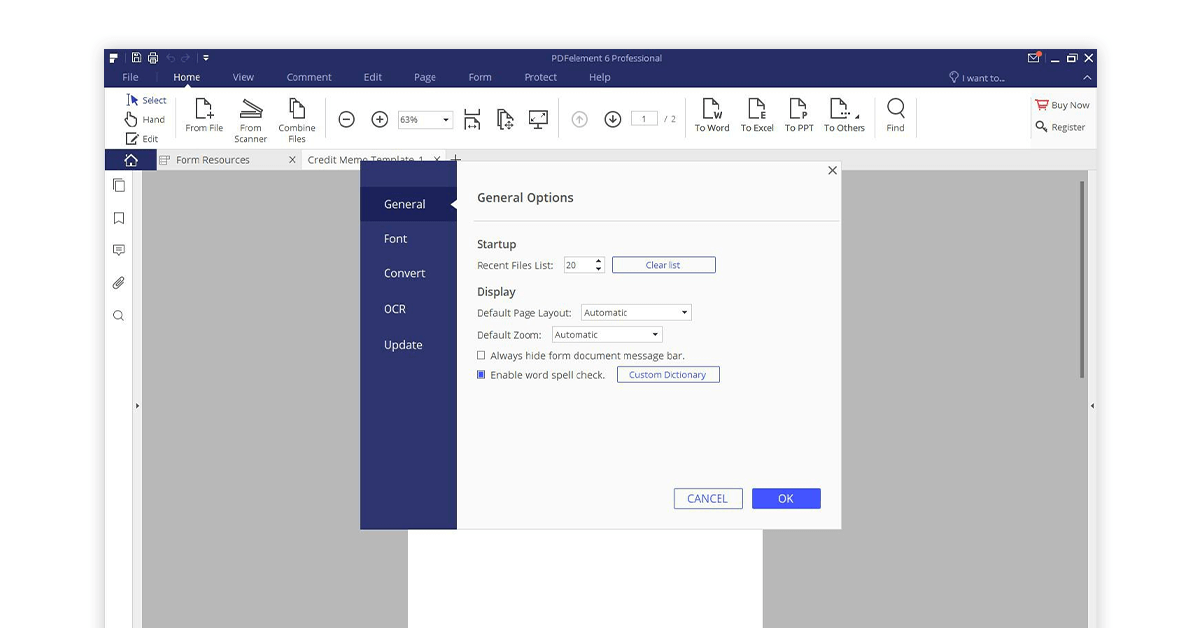
Task: Click Fit Width icon
Action: [x=473, y=119]
